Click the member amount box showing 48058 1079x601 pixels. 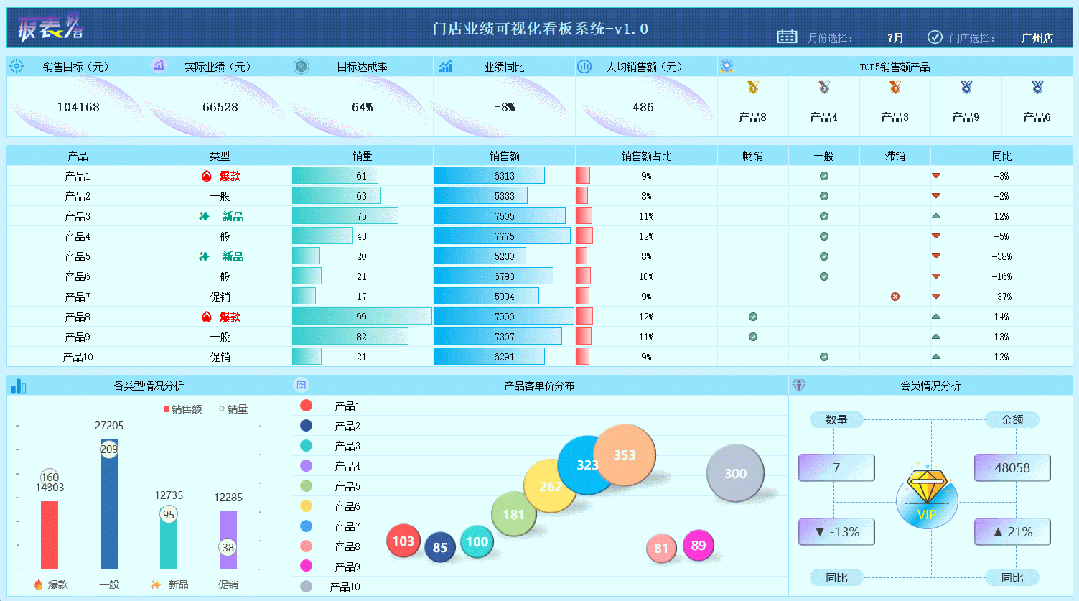tap(1012, 467)
